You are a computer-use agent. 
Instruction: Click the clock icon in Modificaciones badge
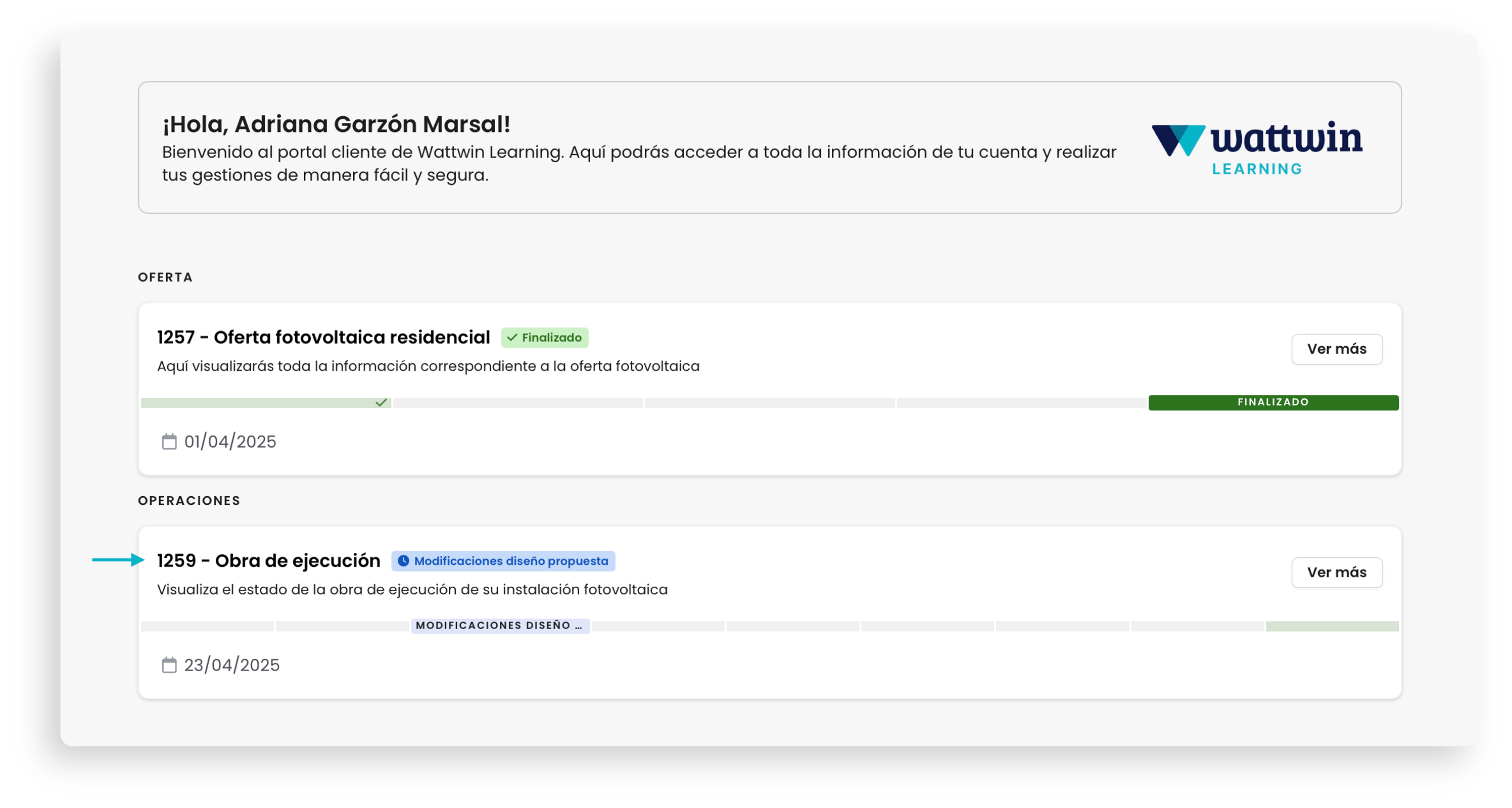tap(404, 561)
